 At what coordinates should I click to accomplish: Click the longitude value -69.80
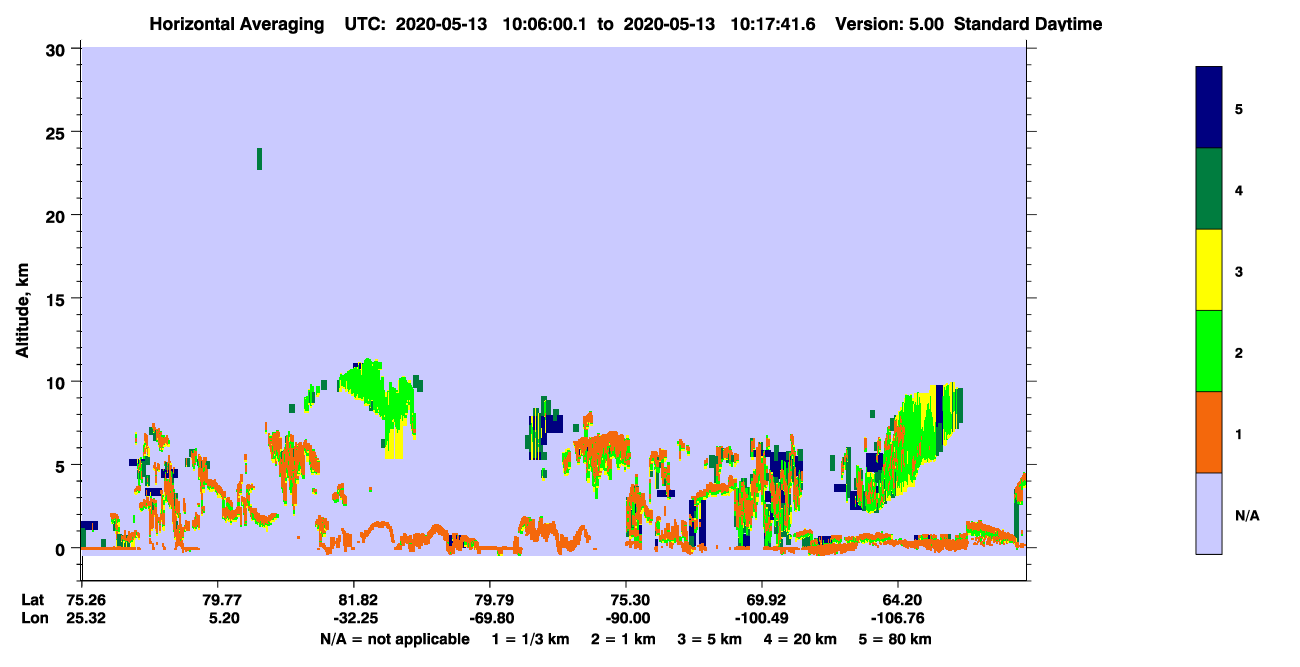(x=490, y=618)
